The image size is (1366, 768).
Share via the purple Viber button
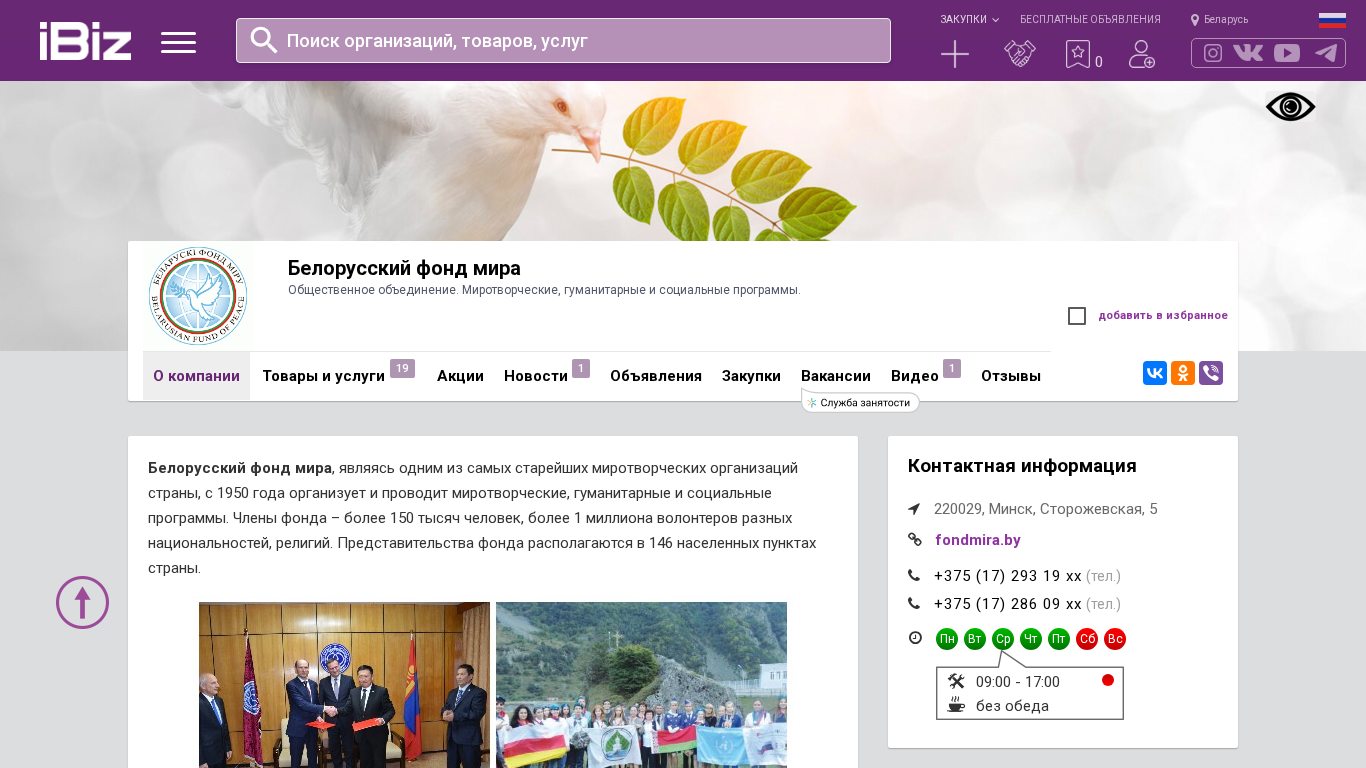click(1211, 373)
